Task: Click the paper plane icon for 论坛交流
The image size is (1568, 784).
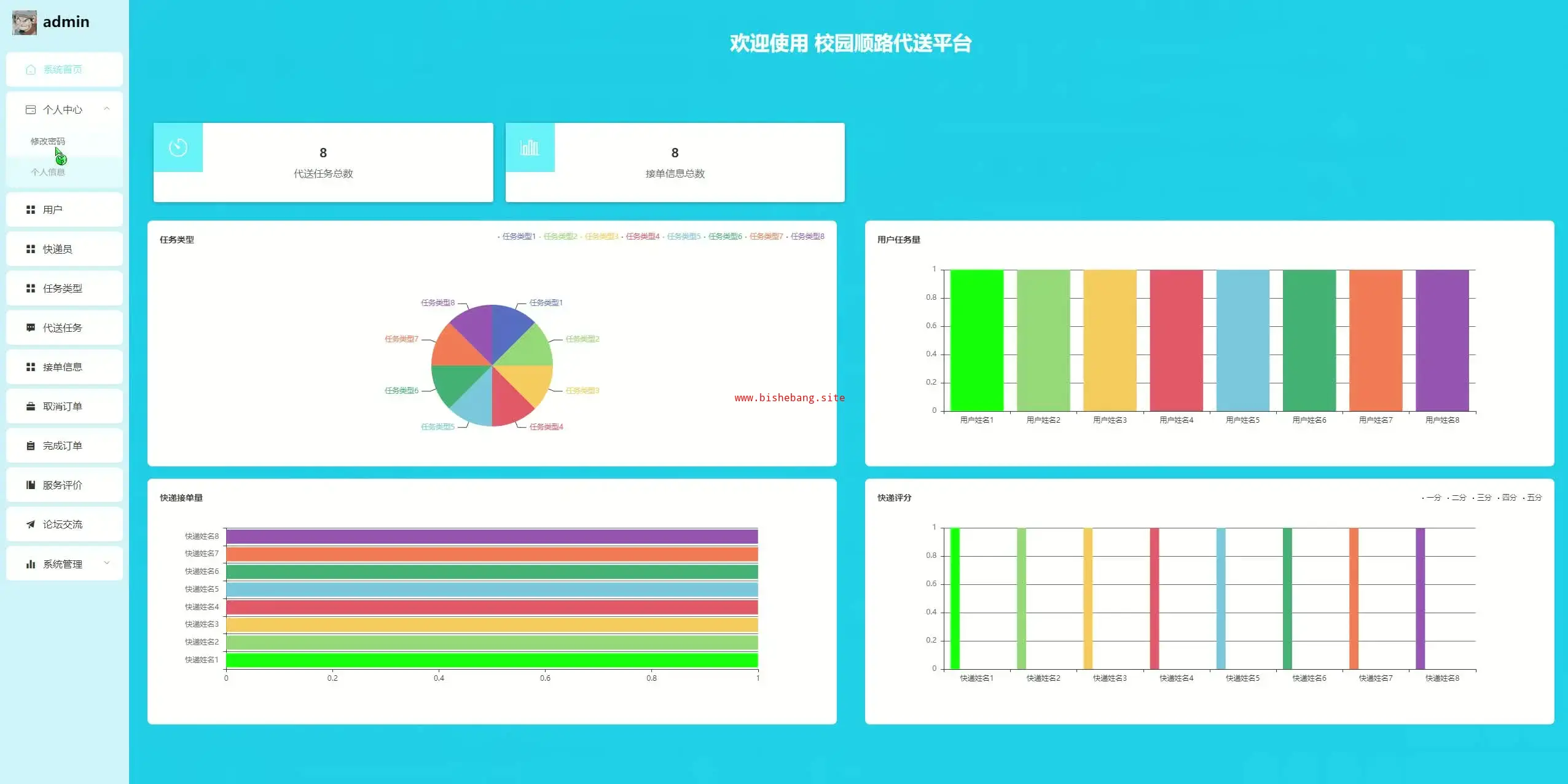Action: 31,525
